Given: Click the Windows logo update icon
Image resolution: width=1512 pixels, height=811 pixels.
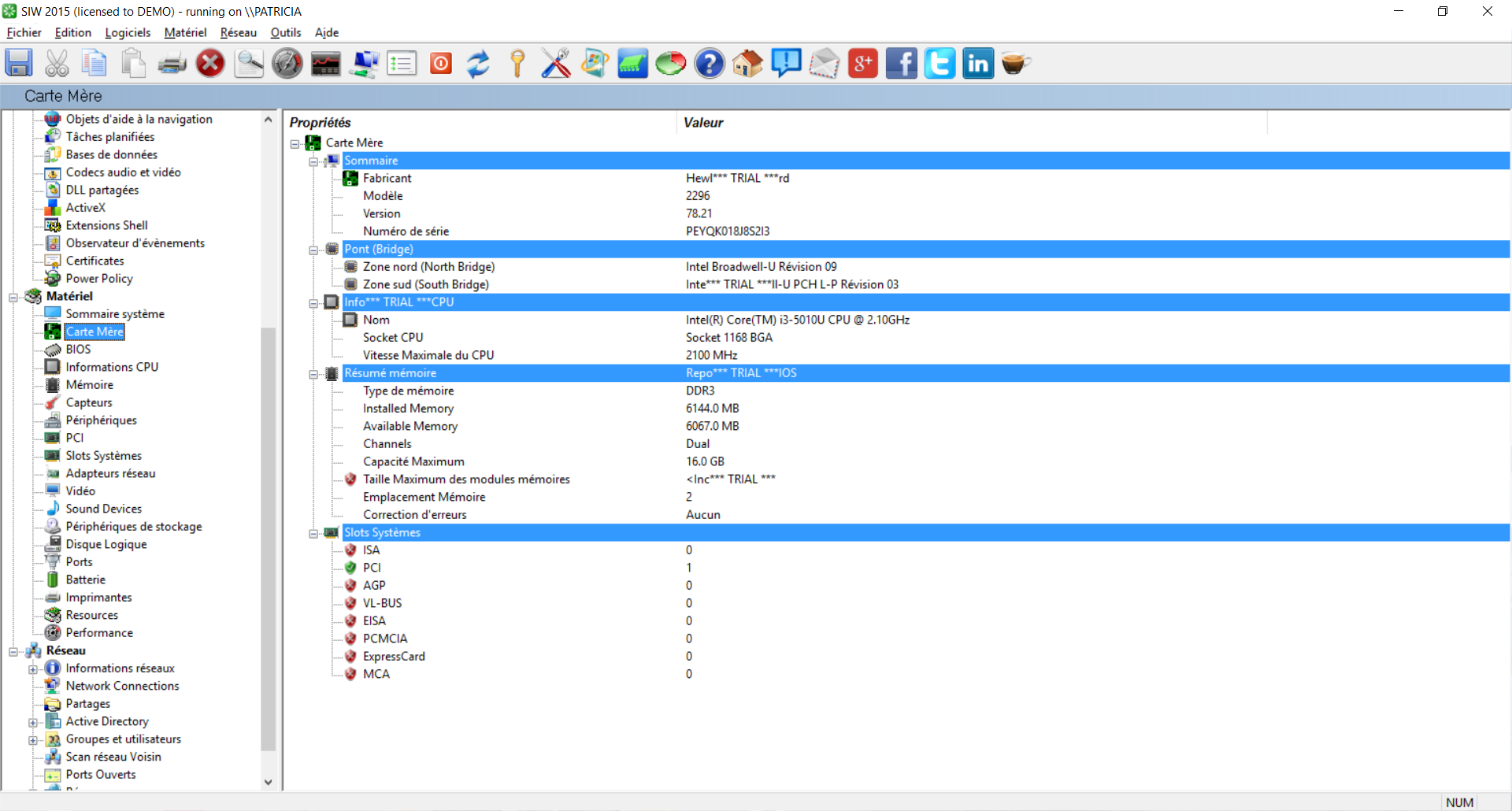Looking at the screenshot, I should coord(595,63).
